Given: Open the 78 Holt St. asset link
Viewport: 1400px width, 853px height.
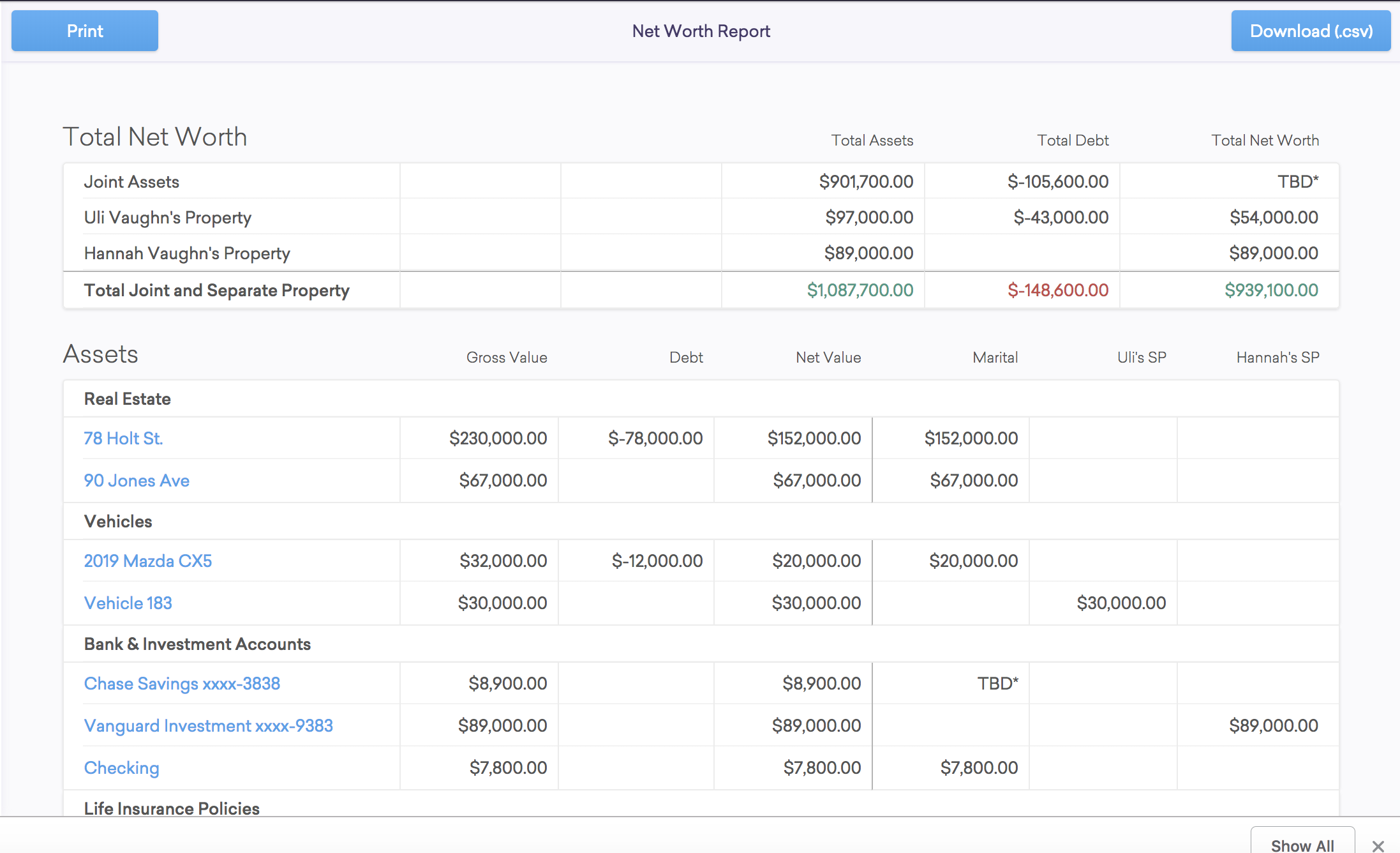Looking at the screenshot, I should point(123,438).
